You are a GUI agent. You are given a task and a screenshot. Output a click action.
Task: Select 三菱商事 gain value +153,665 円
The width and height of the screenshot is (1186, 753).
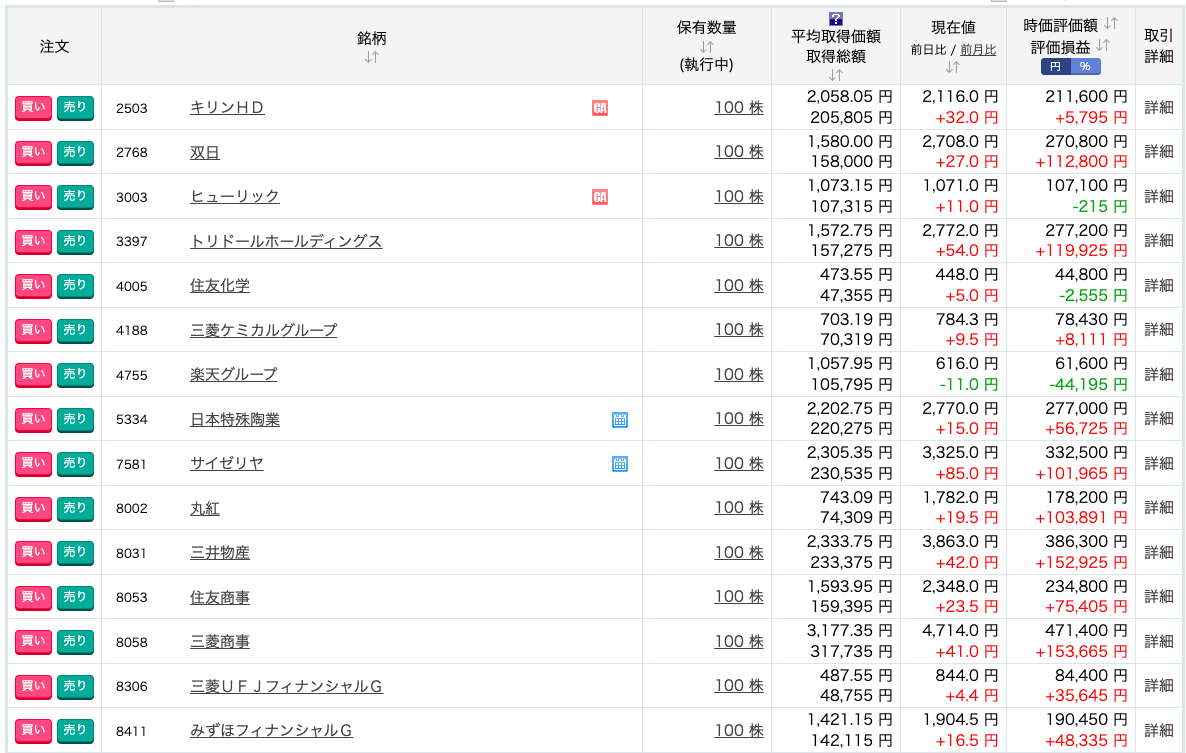point(1081,652)
